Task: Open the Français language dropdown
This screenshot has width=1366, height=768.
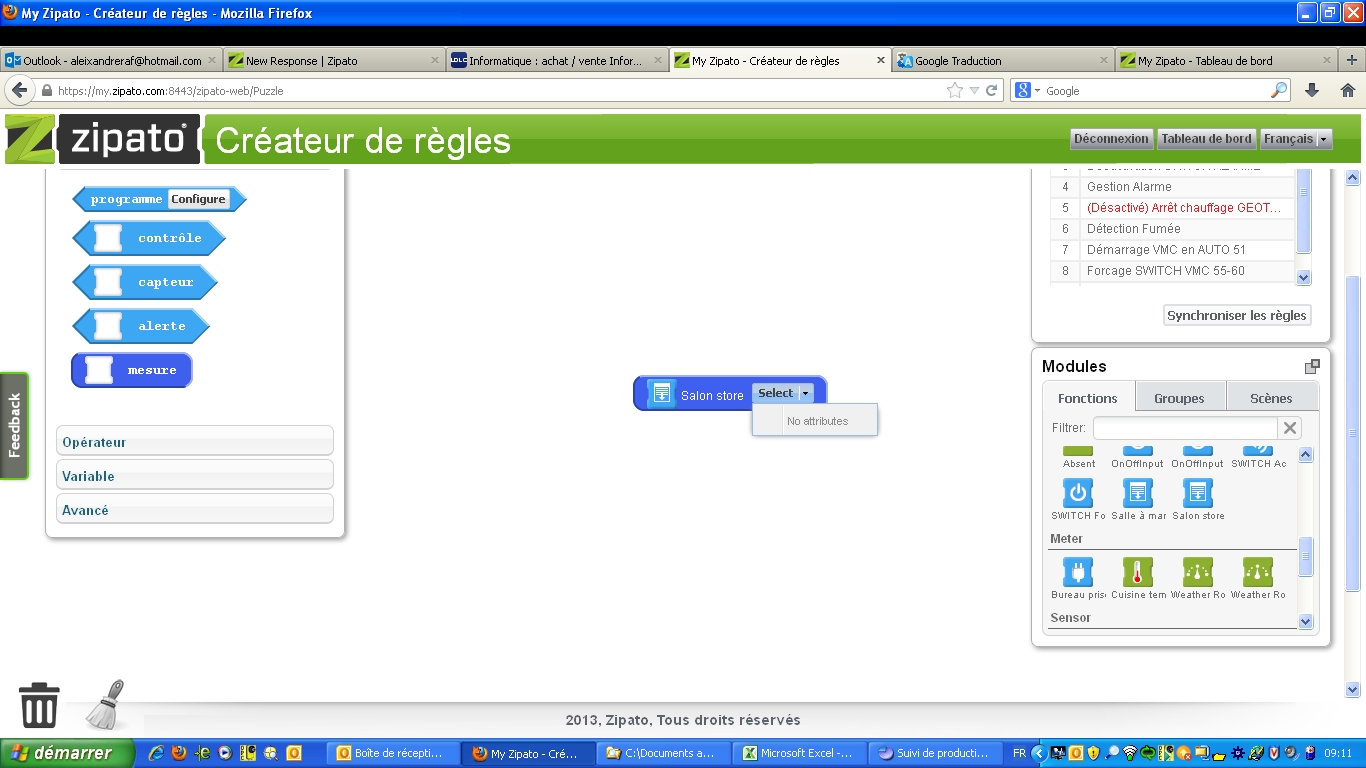Action: (1295, 139)
